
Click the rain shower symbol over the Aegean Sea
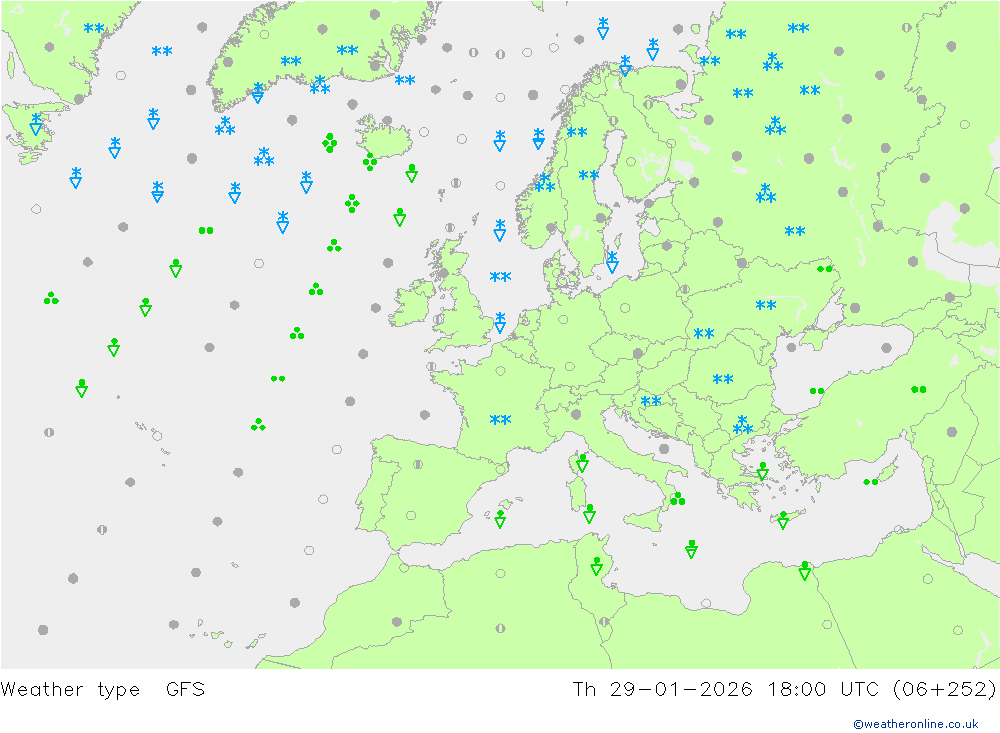[x=763, y=471]
